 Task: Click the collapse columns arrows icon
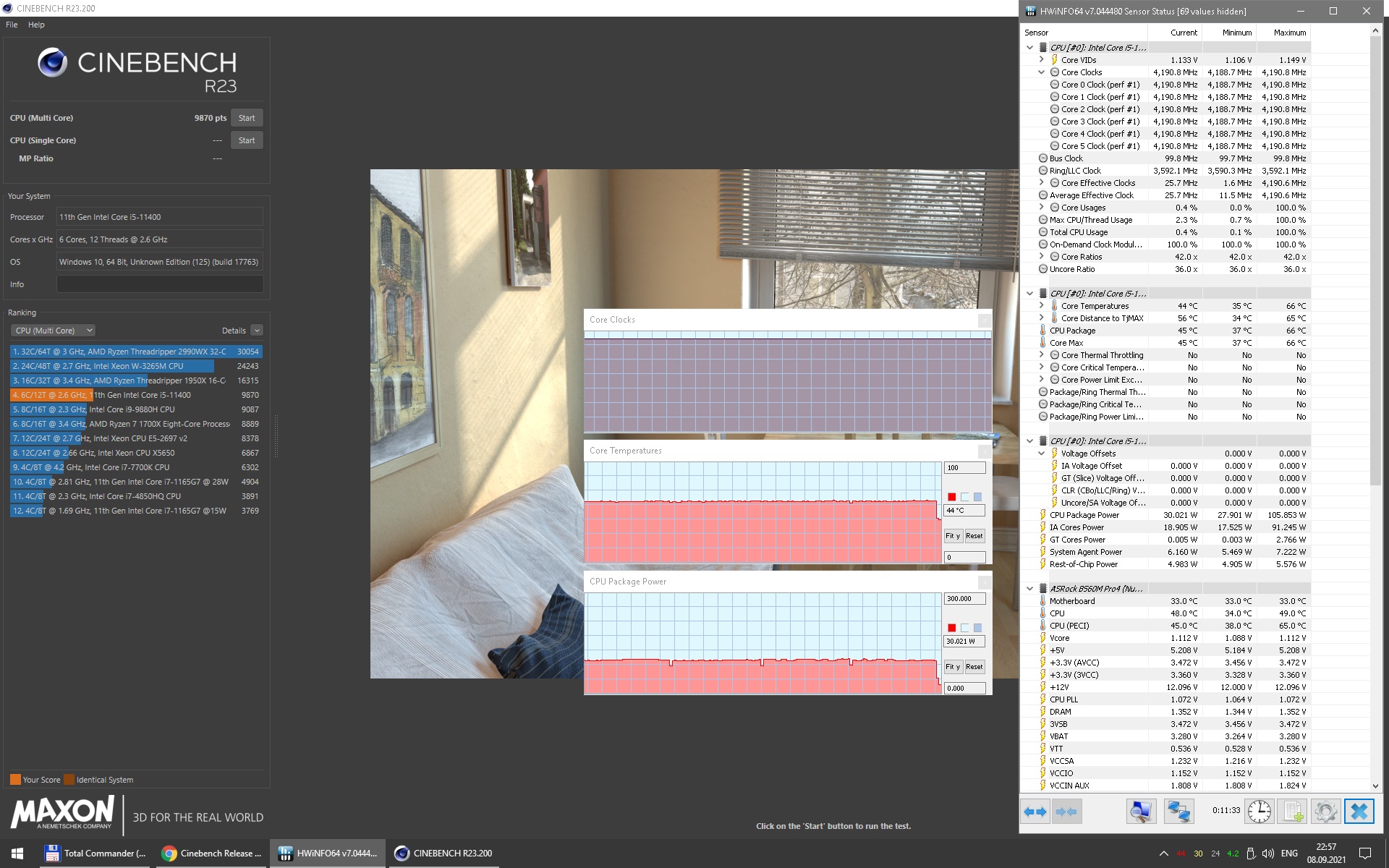1067,812
